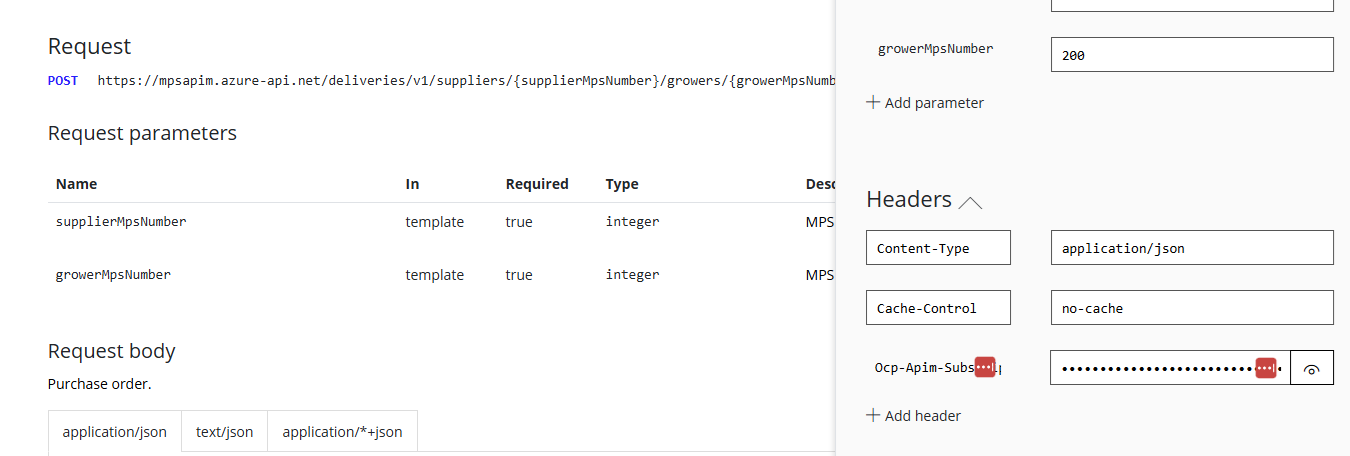
Task: Switch to the application/json body tab
Action: (114, 432)
